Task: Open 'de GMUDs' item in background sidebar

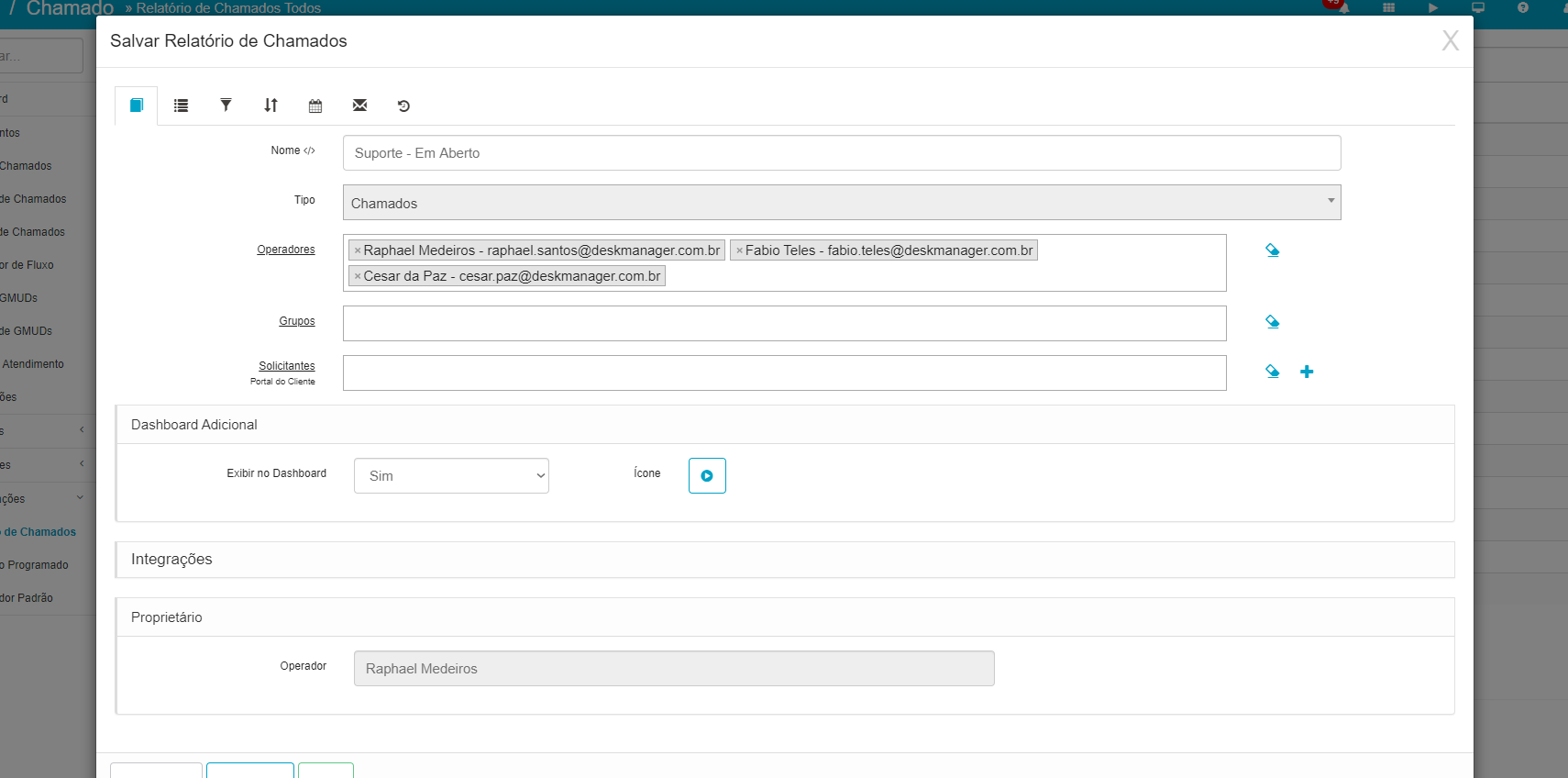Action: (x=27, y=331)
